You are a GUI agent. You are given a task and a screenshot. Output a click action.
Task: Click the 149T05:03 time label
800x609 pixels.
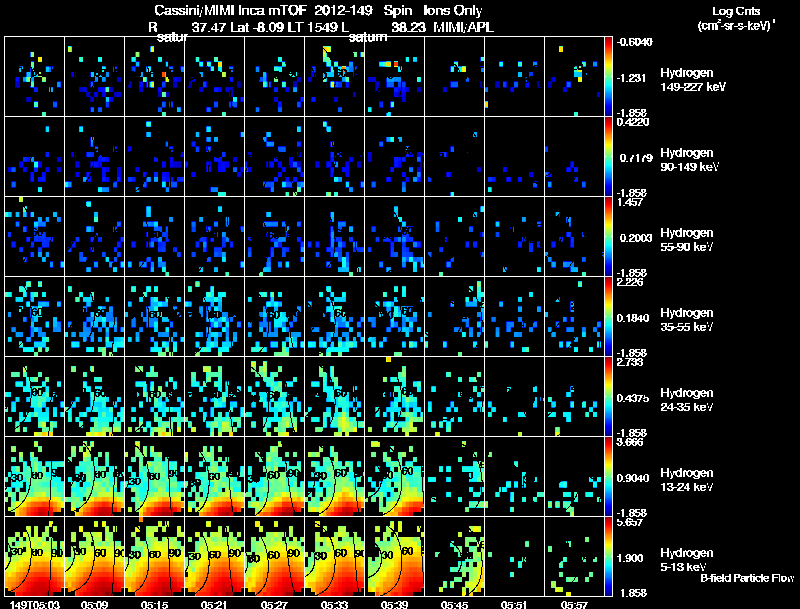coord(35,604)
